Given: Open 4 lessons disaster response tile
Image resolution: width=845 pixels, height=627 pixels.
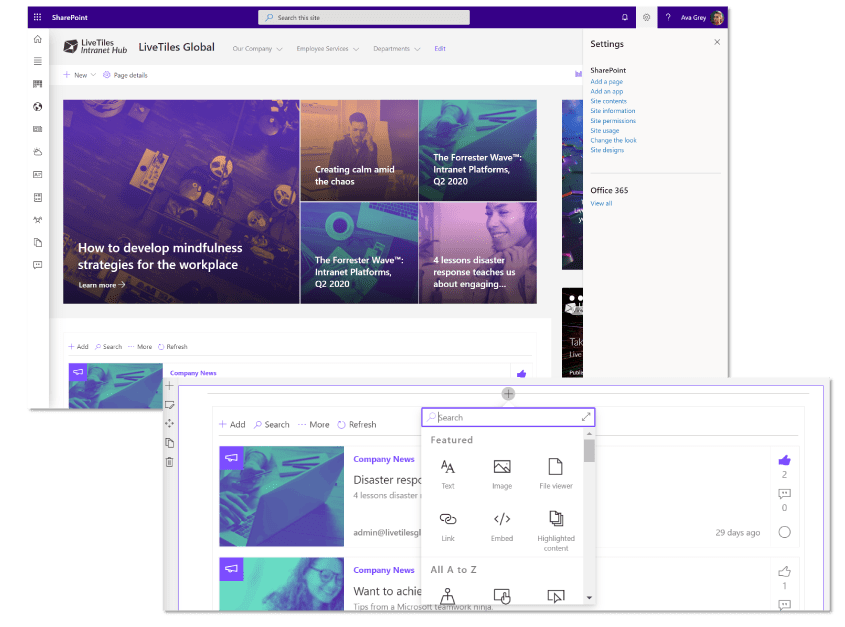Looking at the screenshot, I should coord(478,253).
